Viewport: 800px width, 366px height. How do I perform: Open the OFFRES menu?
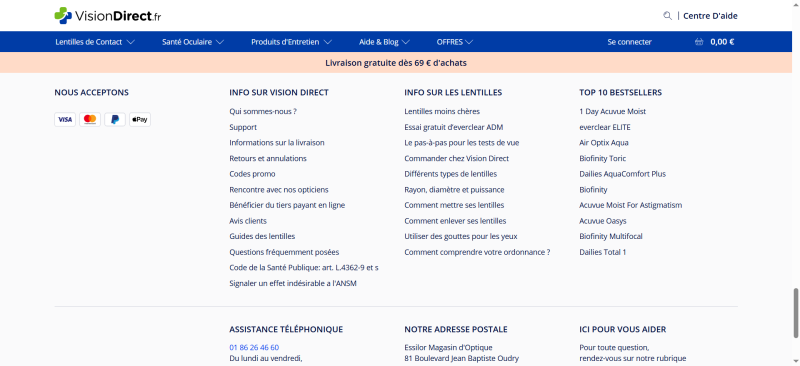[449, 42]
